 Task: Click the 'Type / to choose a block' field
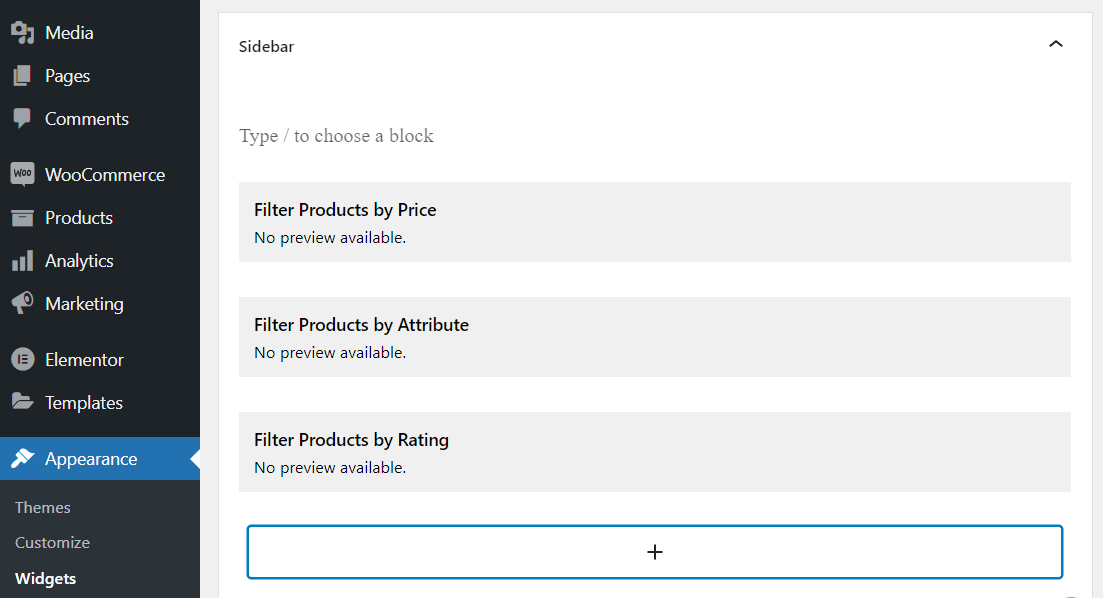654,136
